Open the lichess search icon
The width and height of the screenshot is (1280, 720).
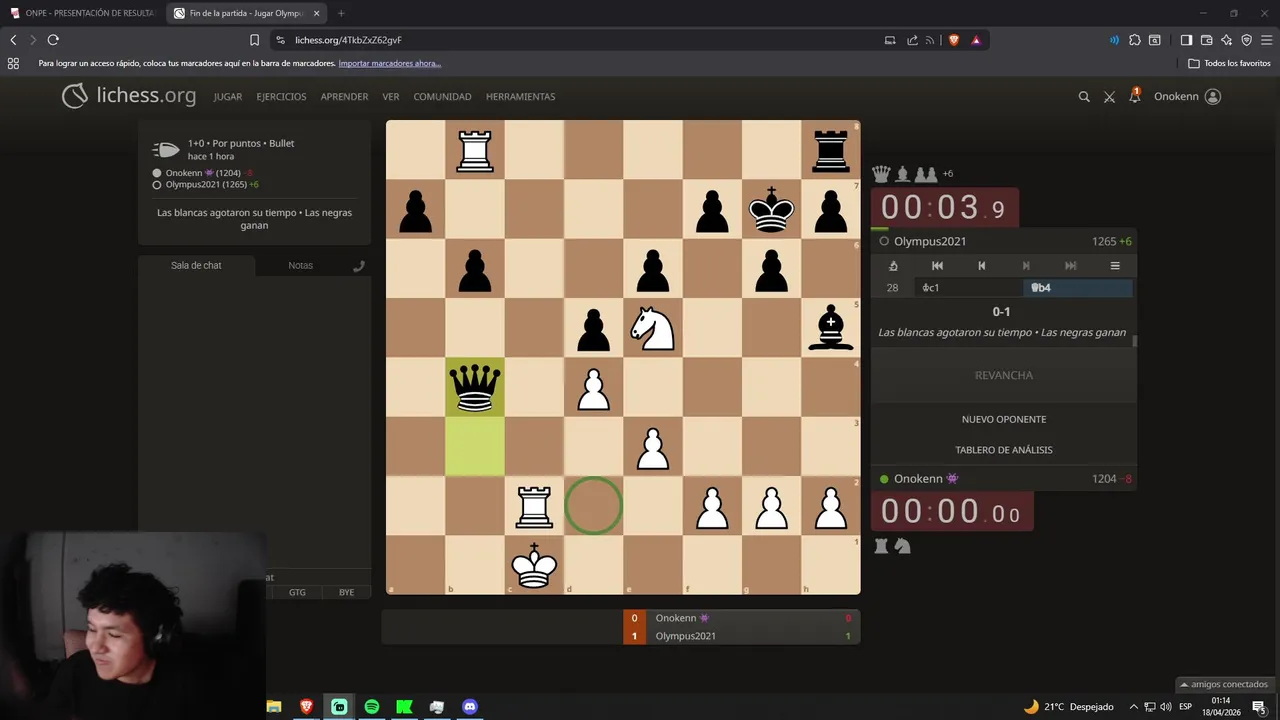[1084, 97]
